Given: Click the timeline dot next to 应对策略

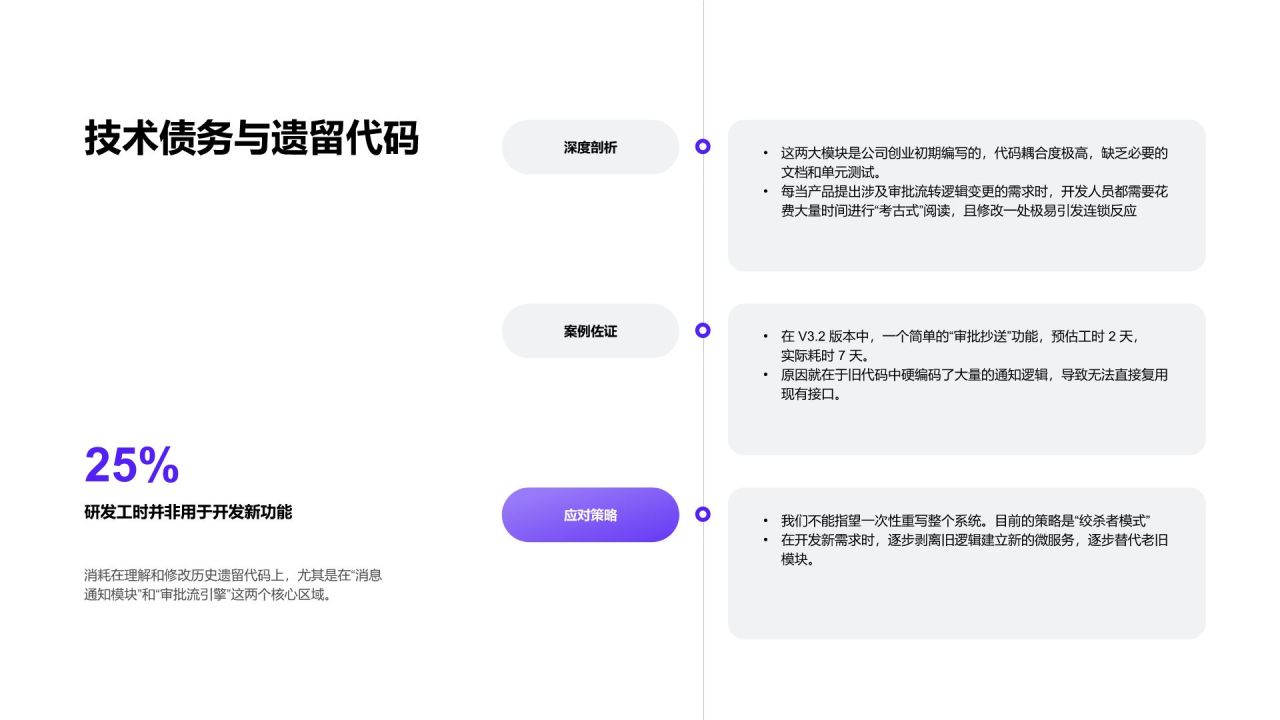Looking at the screenshot, I should (703, 514).
